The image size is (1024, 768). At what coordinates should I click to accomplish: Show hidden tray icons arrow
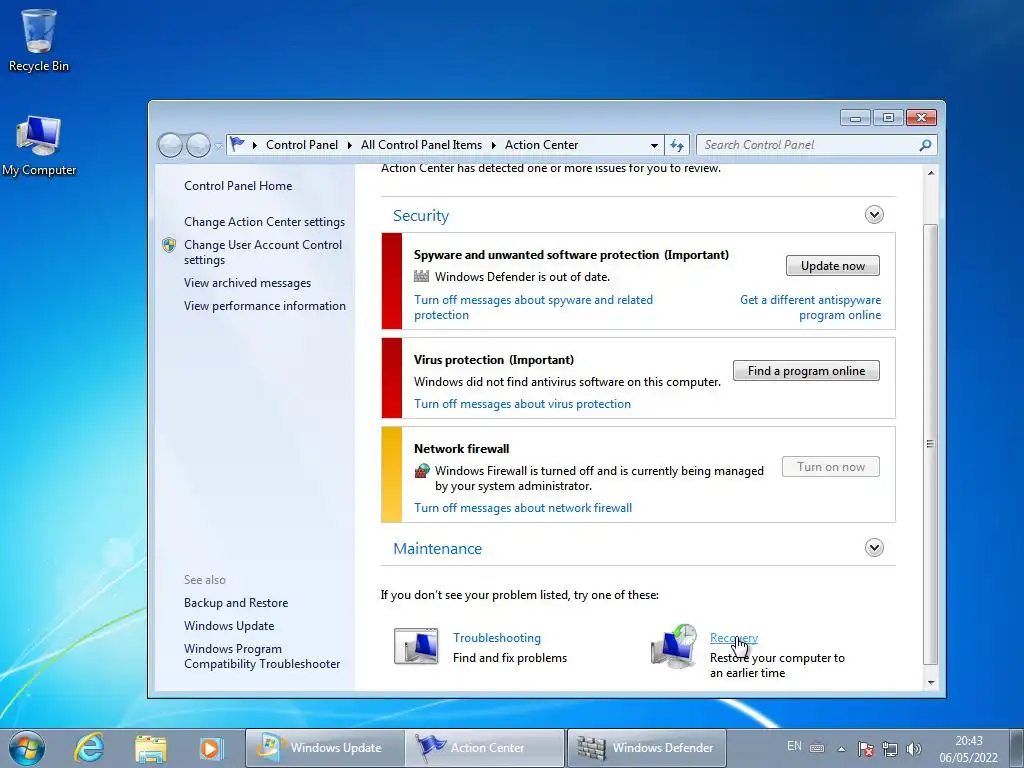coord(841,749)
